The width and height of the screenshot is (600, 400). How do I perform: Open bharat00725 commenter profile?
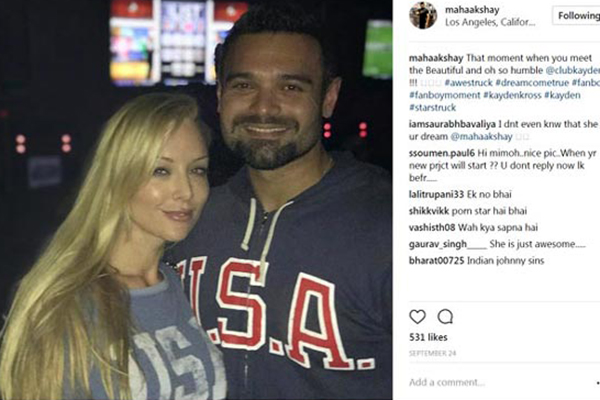pyautogui.click(x=436, y=261)
